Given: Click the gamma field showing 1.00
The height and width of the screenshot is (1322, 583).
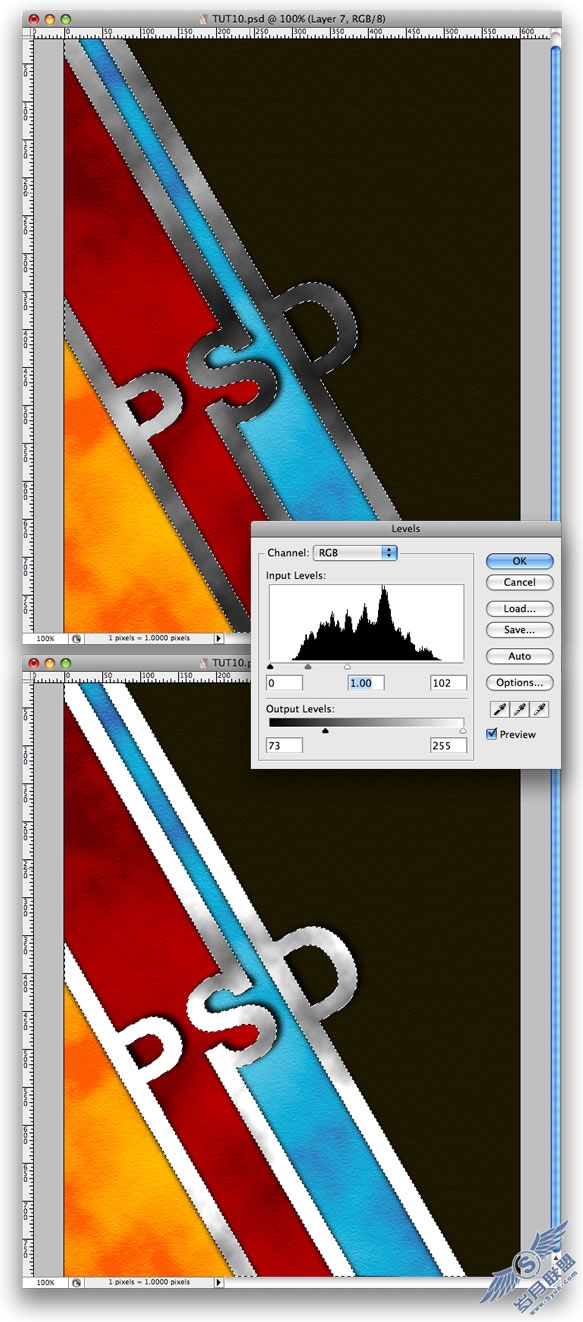Looking at the screenshot, I should click(x=365, y=683).
